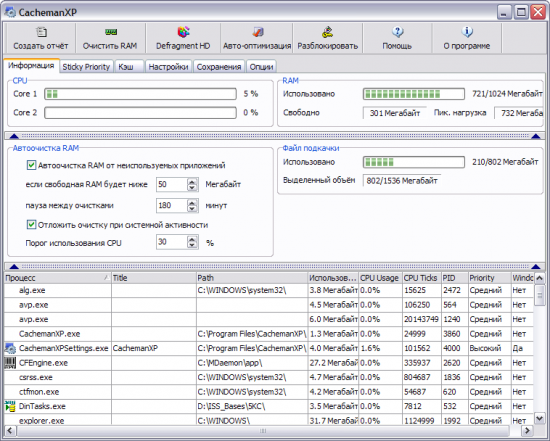Open the Опции tab

[x=261, y=67]
